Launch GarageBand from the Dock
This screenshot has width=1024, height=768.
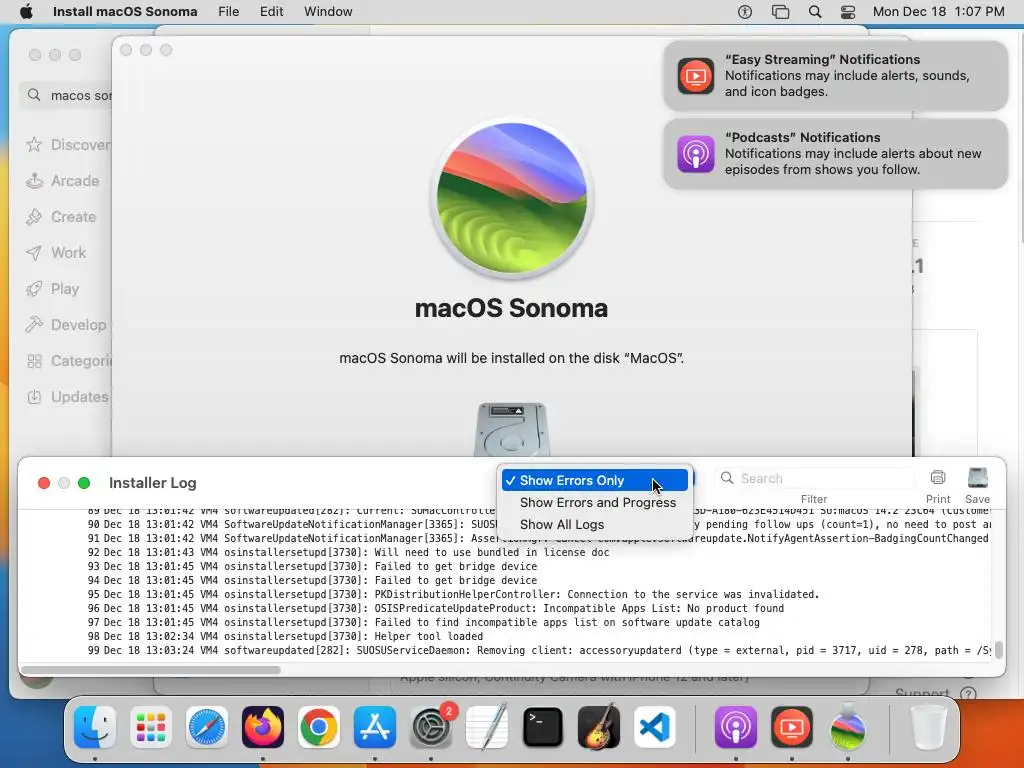point(599,727)
